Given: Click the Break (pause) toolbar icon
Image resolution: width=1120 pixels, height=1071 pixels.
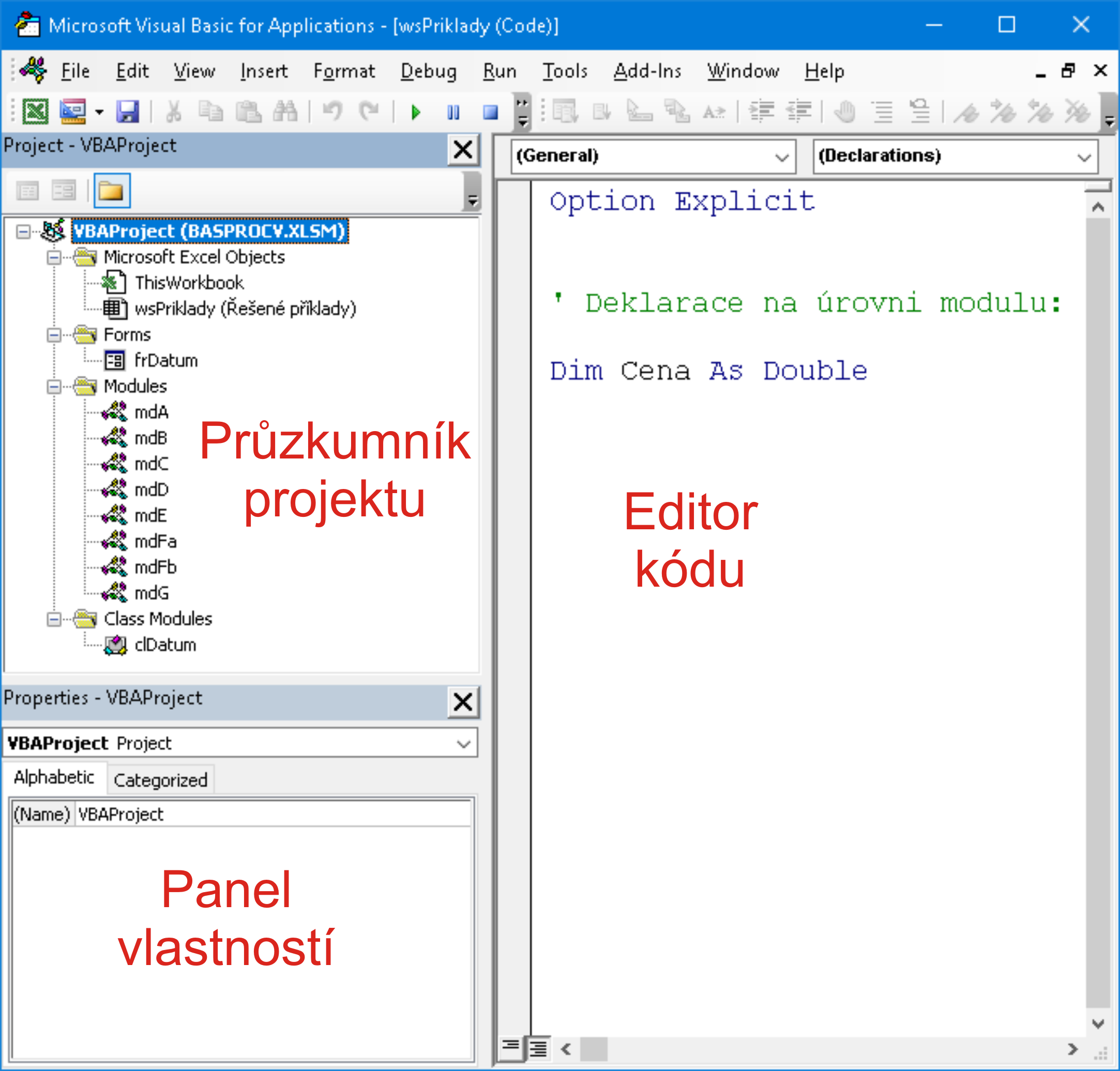Looking at the screenshot, I should click(x=453, y=112).
